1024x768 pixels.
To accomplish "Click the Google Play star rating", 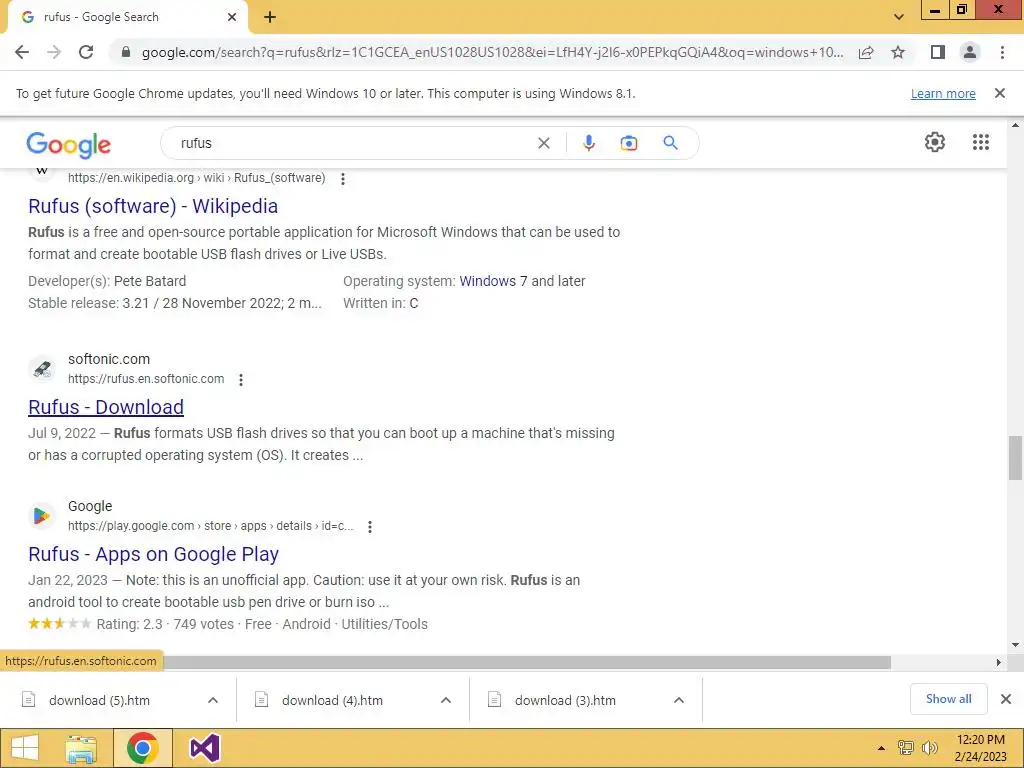I will pos(59,624).
